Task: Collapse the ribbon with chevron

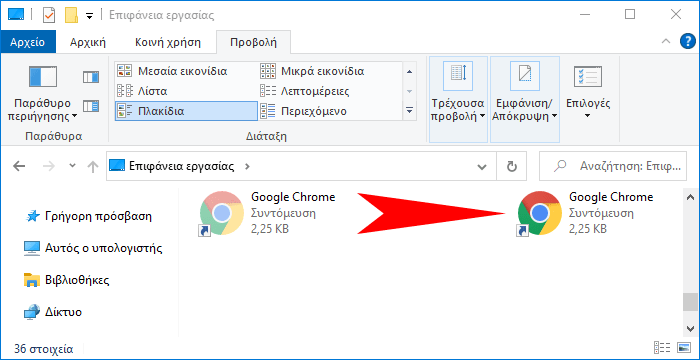Action: tap(666, 42)
